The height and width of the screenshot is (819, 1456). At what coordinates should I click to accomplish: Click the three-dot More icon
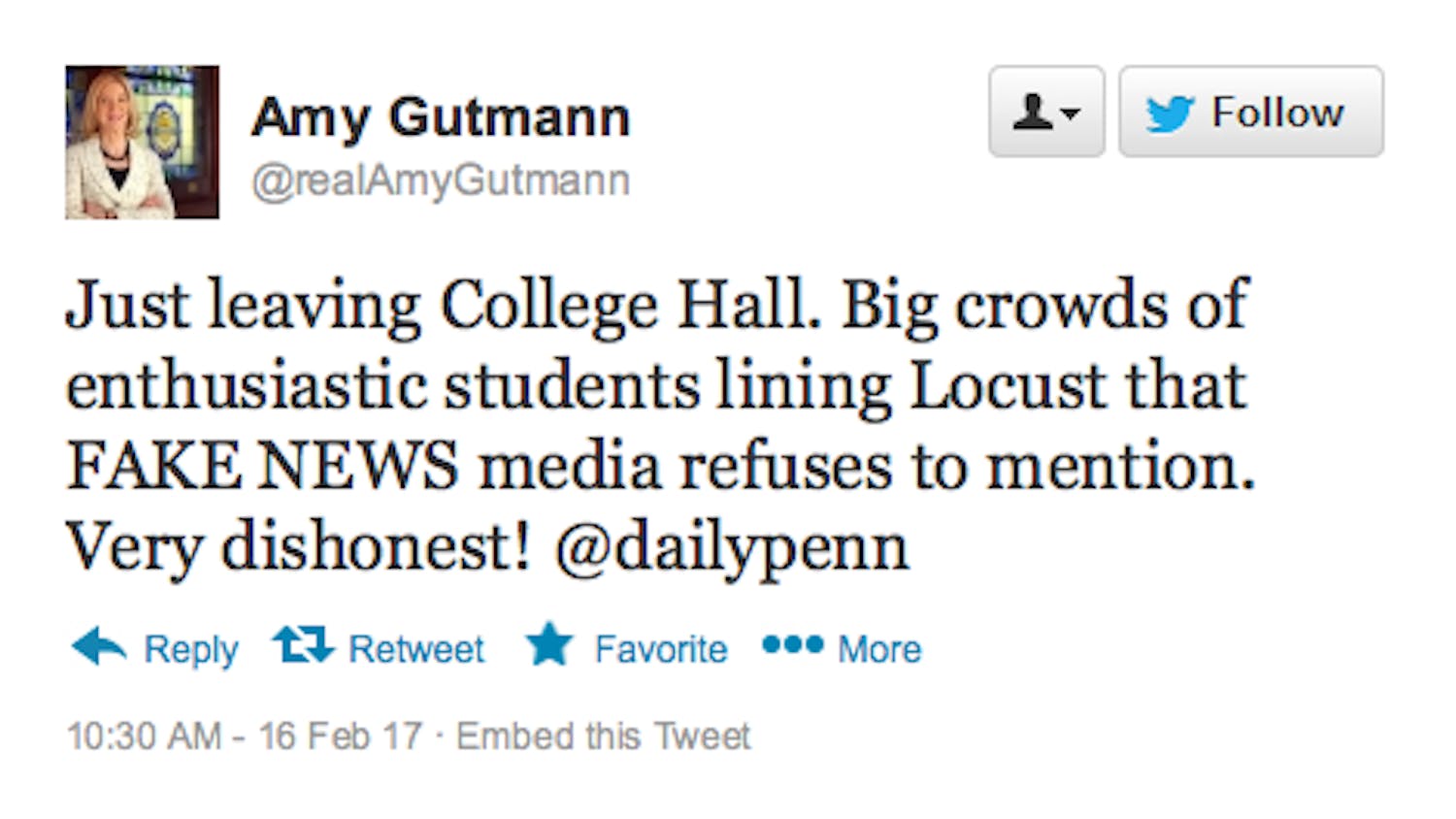[792, 644]
